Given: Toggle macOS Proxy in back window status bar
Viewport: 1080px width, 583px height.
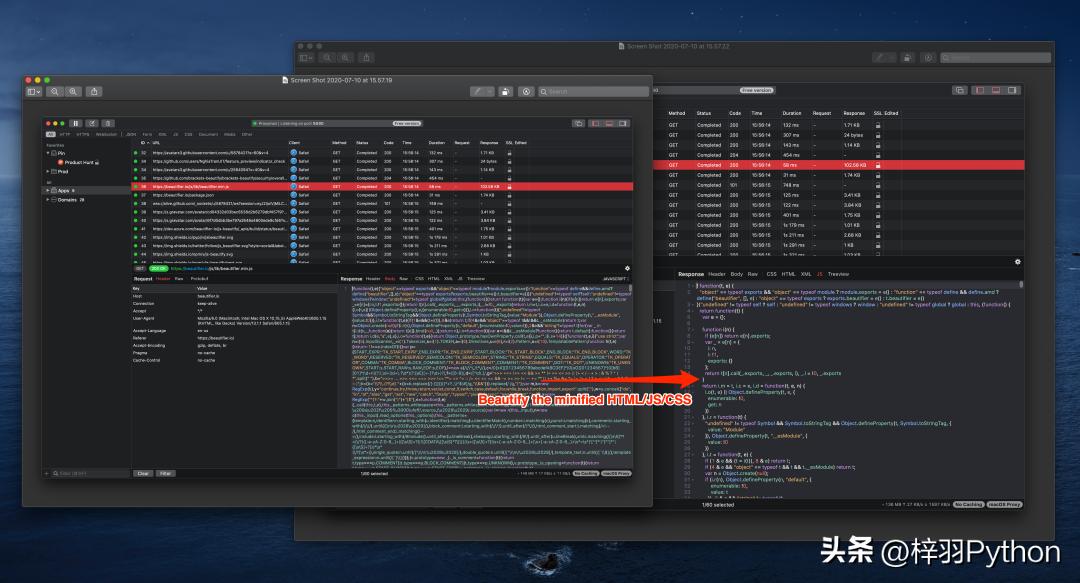Looking at the screenshot, I should click(x=1004, y=504).
